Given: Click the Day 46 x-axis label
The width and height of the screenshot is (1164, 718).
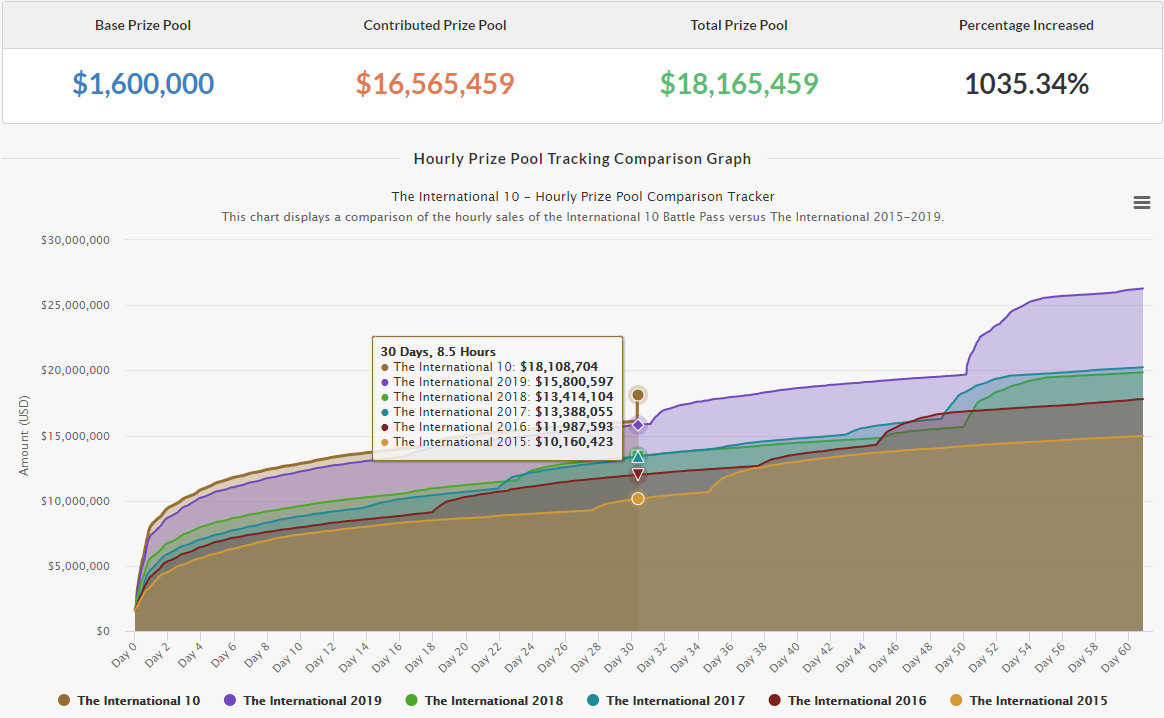Looking at the screenshot, I should [883, 656].
